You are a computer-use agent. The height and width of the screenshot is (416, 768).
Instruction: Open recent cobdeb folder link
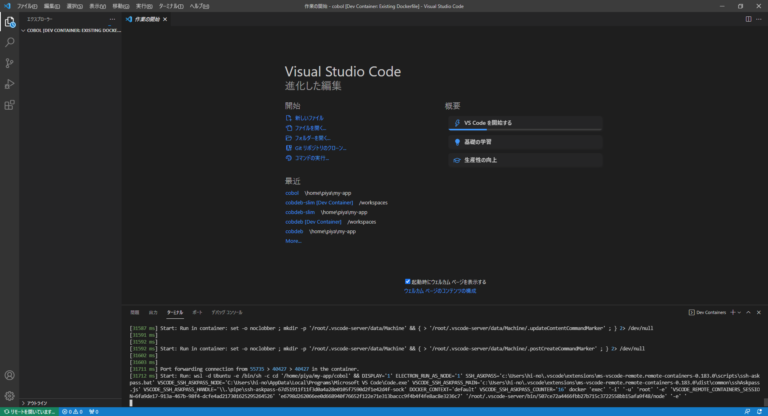point(294,231)
